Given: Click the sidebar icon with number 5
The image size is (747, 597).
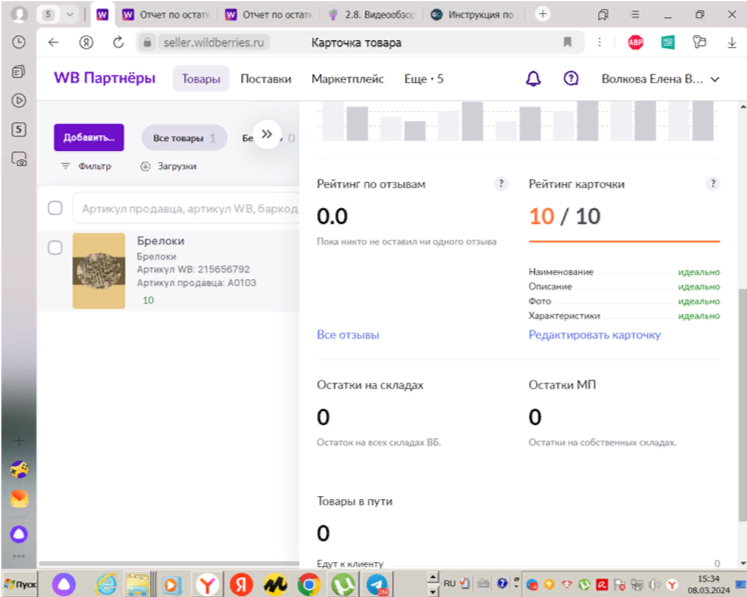Looking at the screenshot, I should click(x=19, y=130).
